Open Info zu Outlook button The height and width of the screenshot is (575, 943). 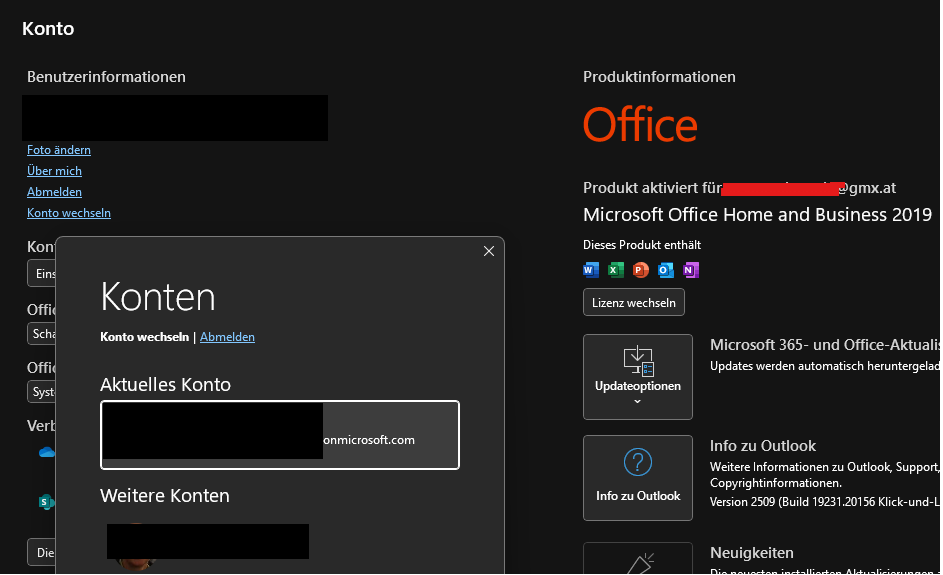[637, 478]
